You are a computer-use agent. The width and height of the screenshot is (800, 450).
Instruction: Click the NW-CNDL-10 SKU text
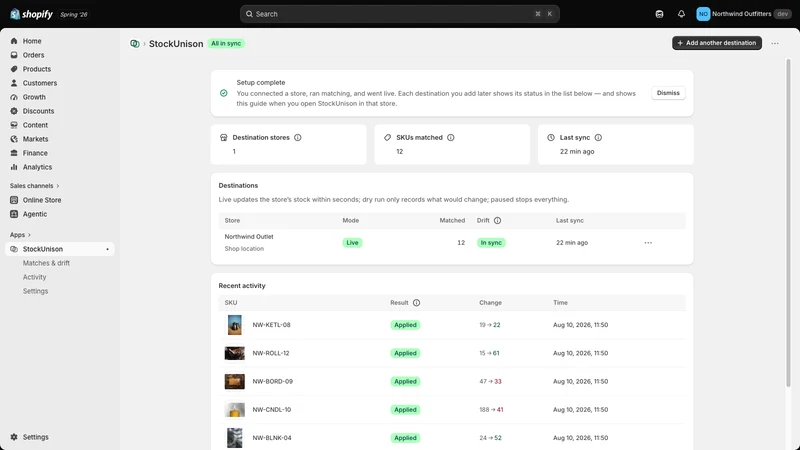(x=272, y=410)
